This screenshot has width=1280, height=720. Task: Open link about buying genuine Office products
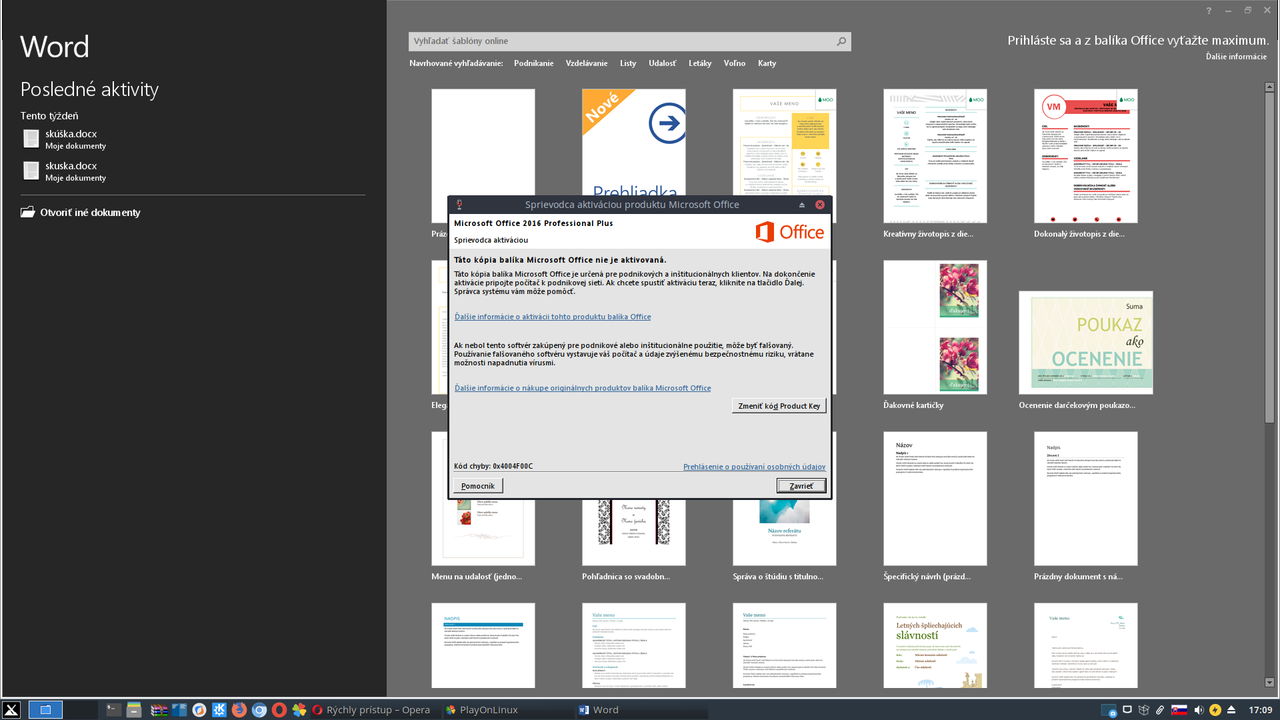click(582, 388)
